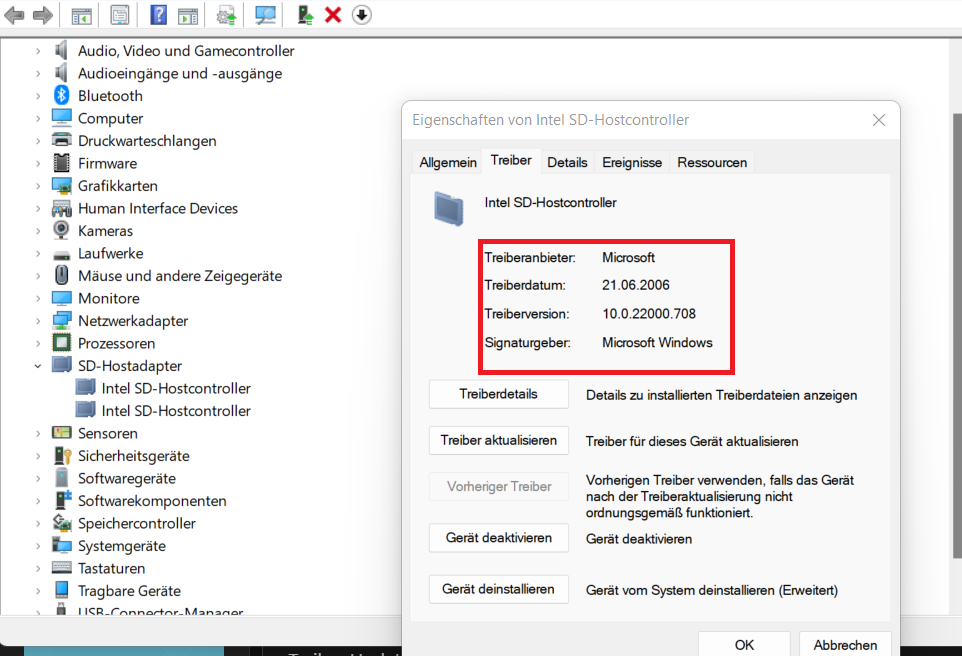The height and width of the screenshot is (656, 962).
Task: Click the gear devices-by-type toolbar icon
Action: 226,15
